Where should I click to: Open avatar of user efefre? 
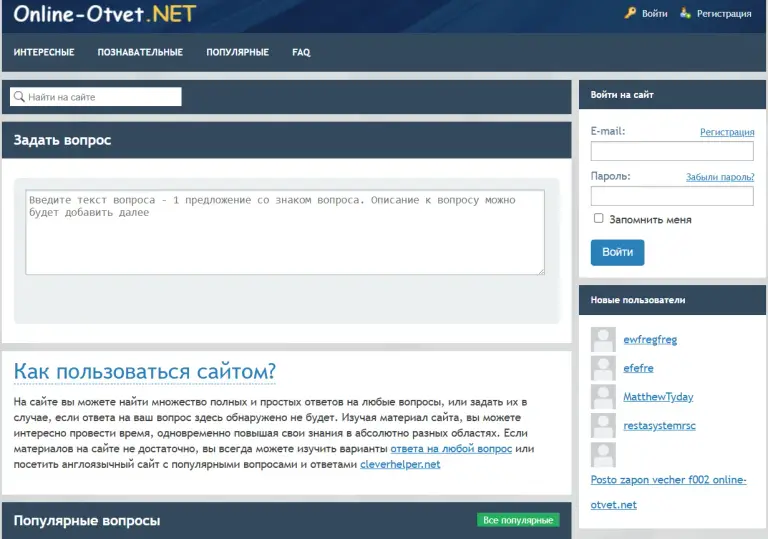(603, 368)
